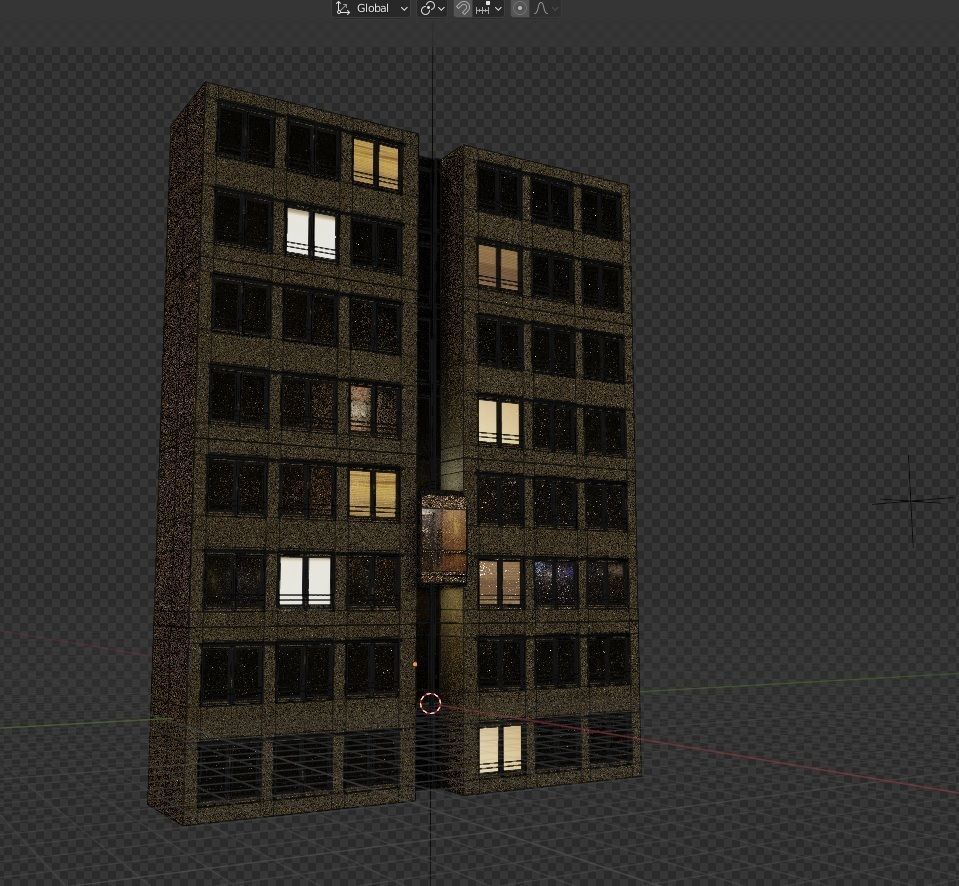Toggle snapping magnet icon
The width and height of the screenshot is (959, 886).
click(x=463, y=9)
